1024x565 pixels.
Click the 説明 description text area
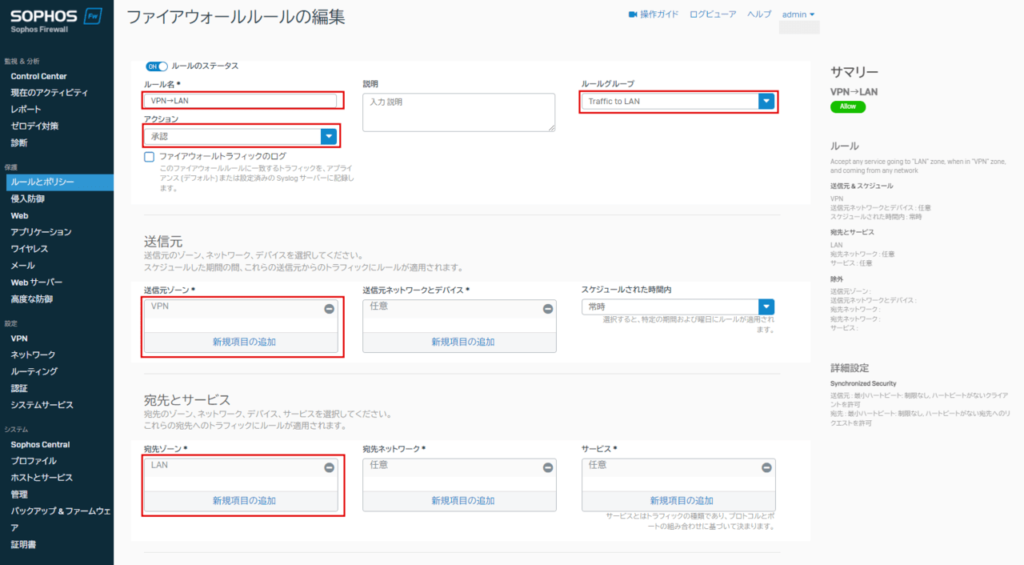pos(458,112)
